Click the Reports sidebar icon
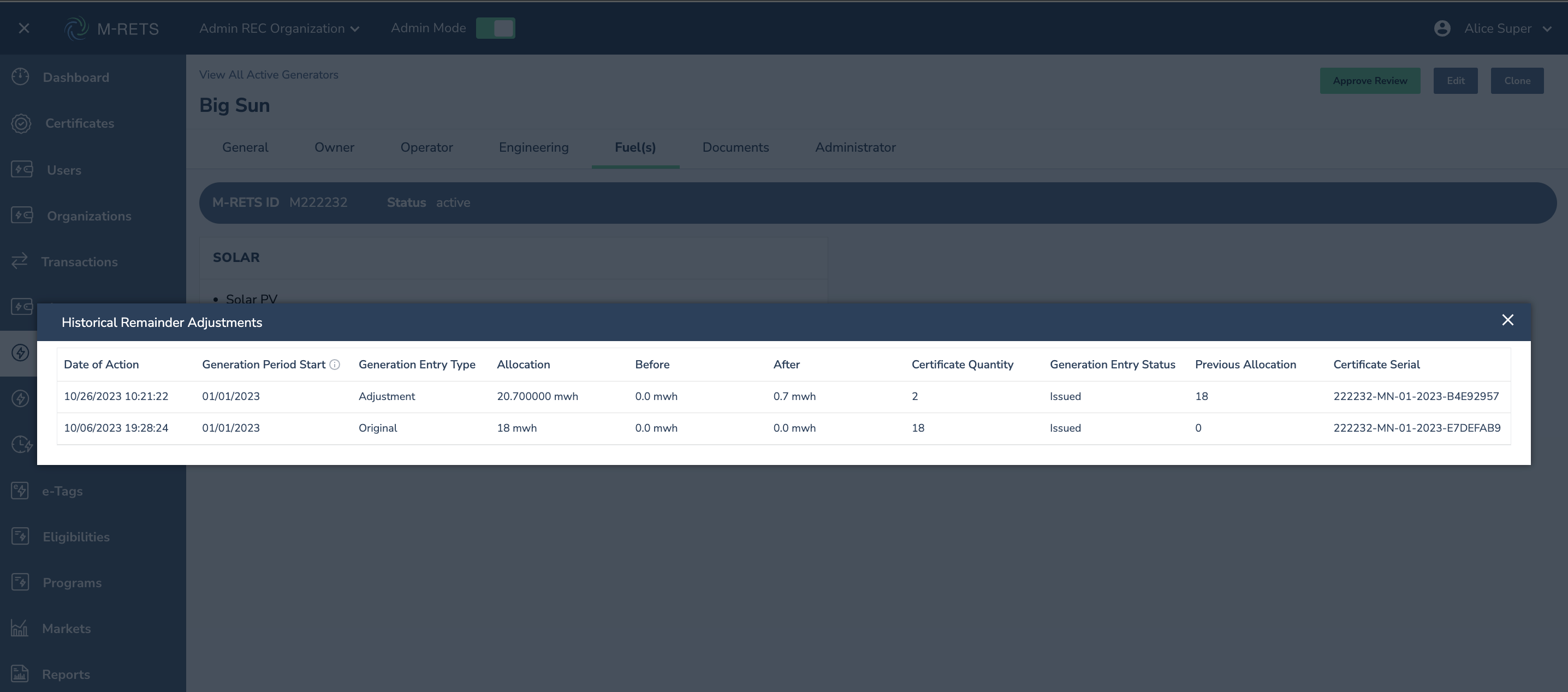1568x692 pixels. pyautogui.click(x=20, y=674)
